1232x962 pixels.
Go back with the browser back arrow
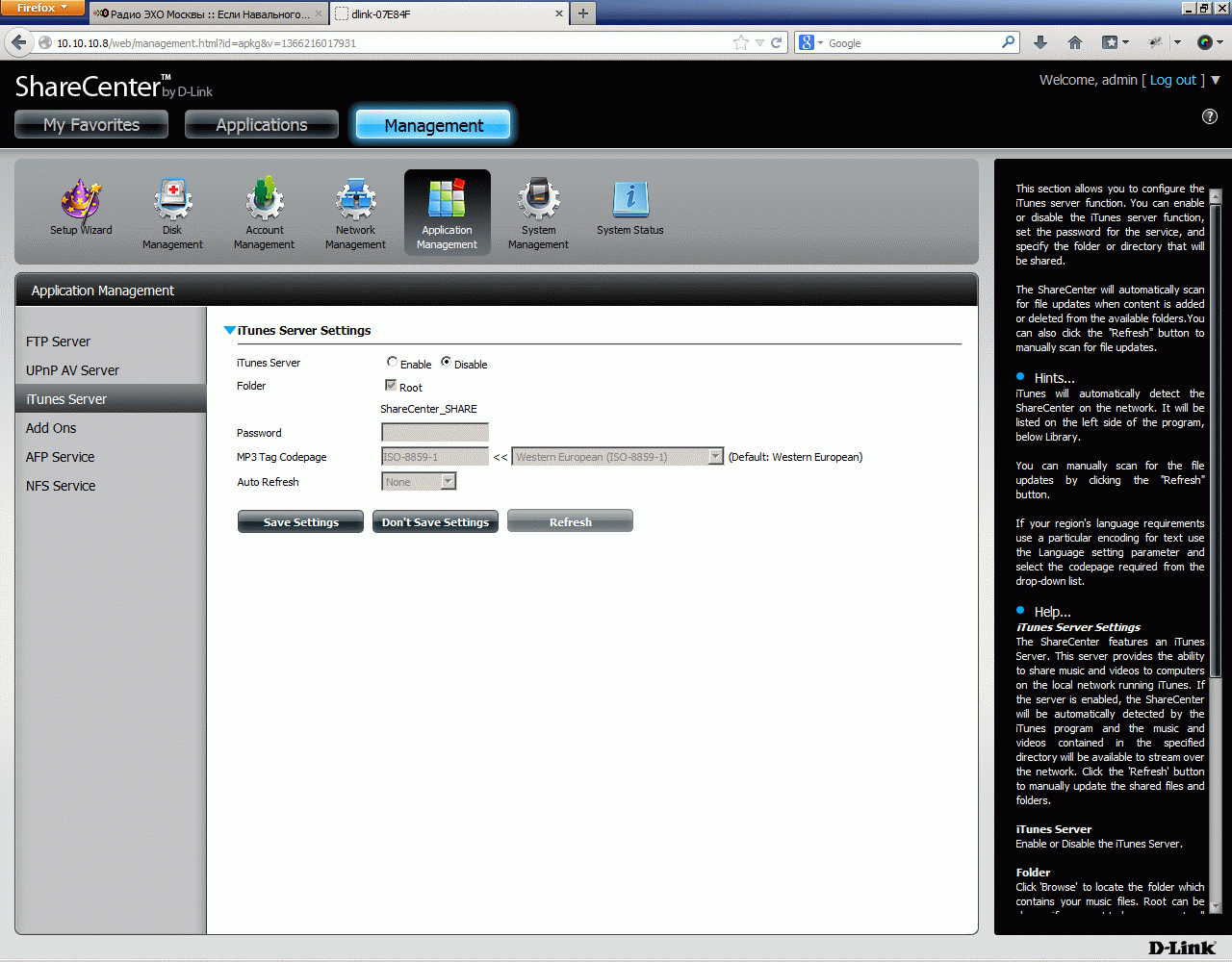pos(18,42)
